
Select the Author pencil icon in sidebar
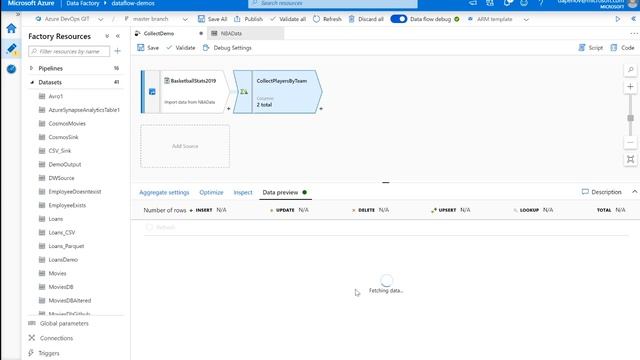tap(11, 49)
